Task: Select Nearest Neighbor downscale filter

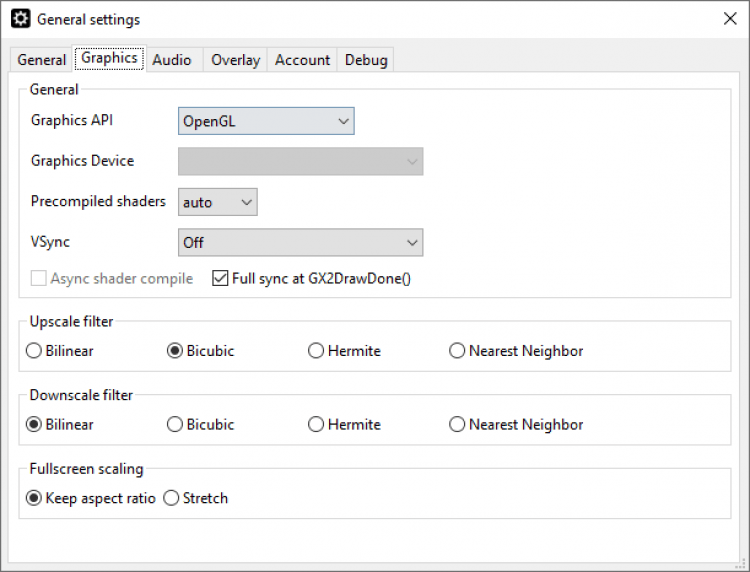Action: click(457, 425)
